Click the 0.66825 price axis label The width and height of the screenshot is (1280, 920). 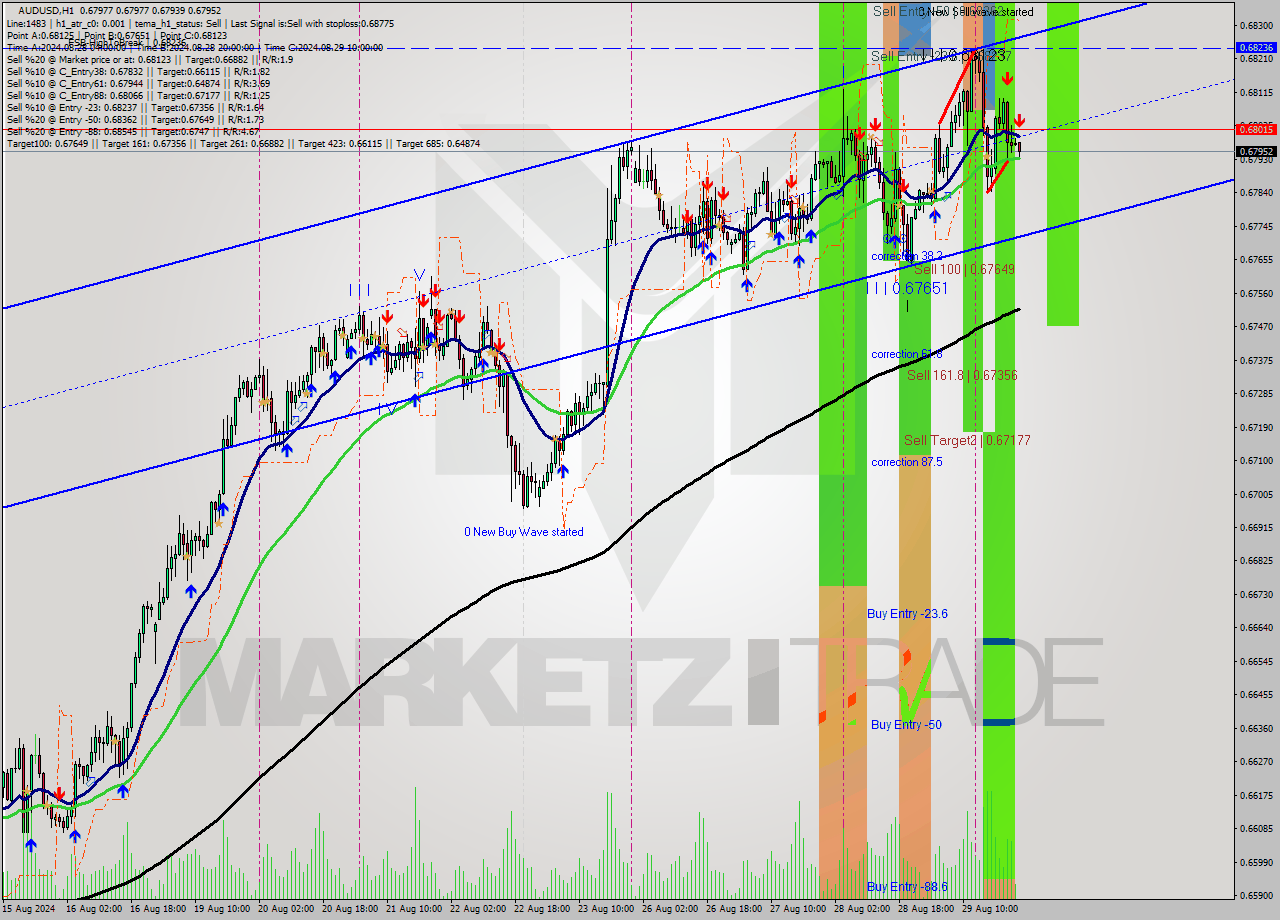(1256, 561)
